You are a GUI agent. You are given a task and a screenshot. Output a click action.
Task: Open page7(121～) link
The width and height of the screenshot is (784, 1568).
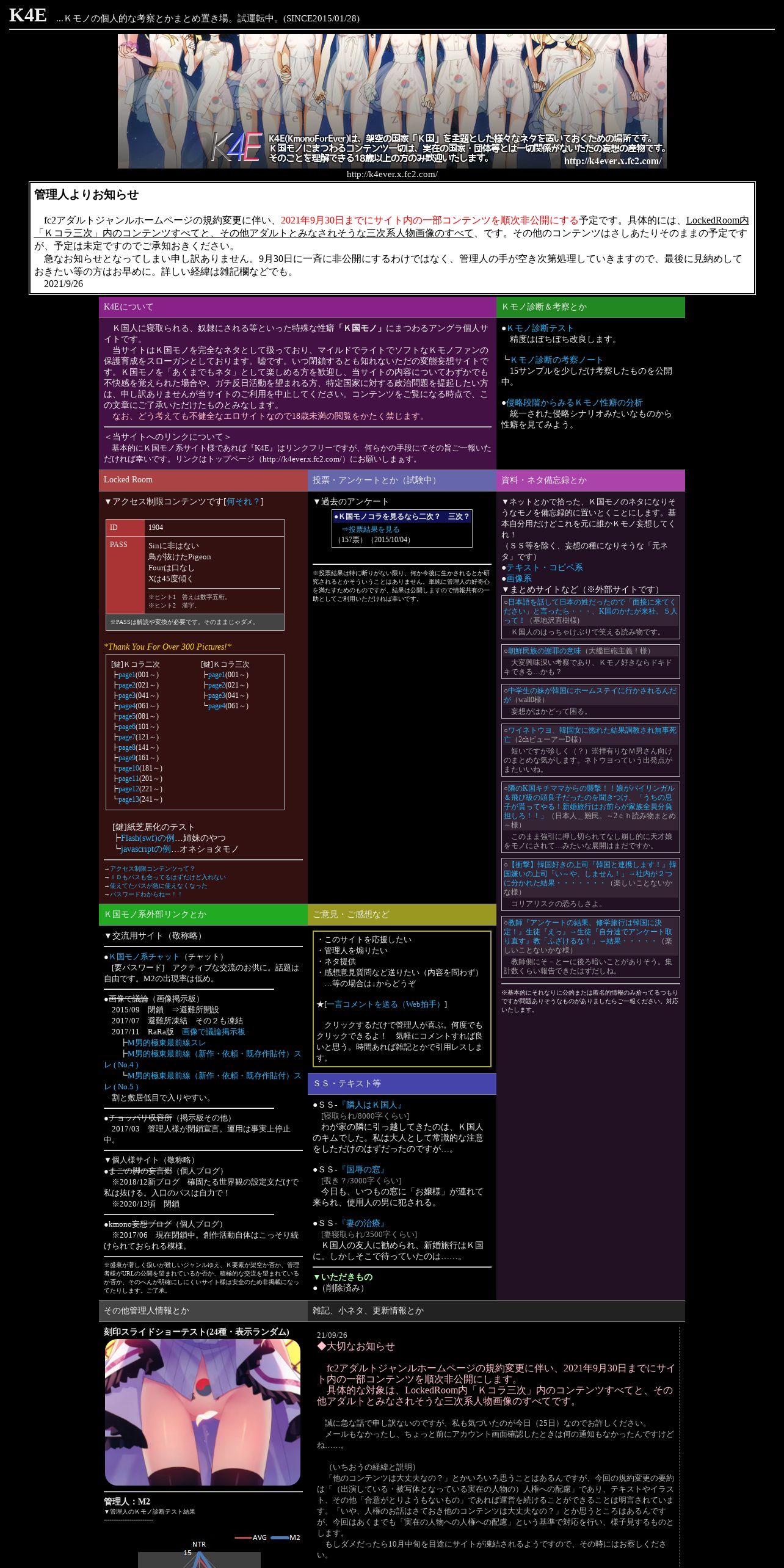coord(127,737)
